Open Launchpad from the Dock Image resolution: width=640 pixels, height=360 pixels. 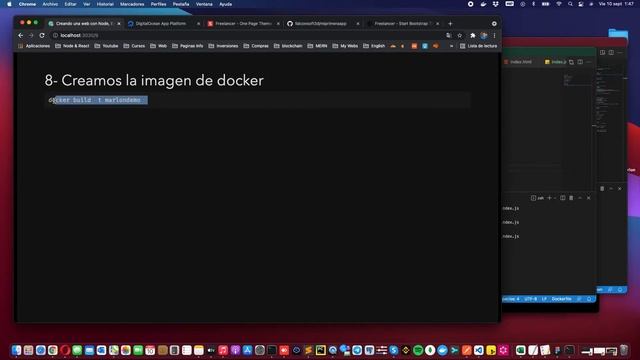coord(28,350)
